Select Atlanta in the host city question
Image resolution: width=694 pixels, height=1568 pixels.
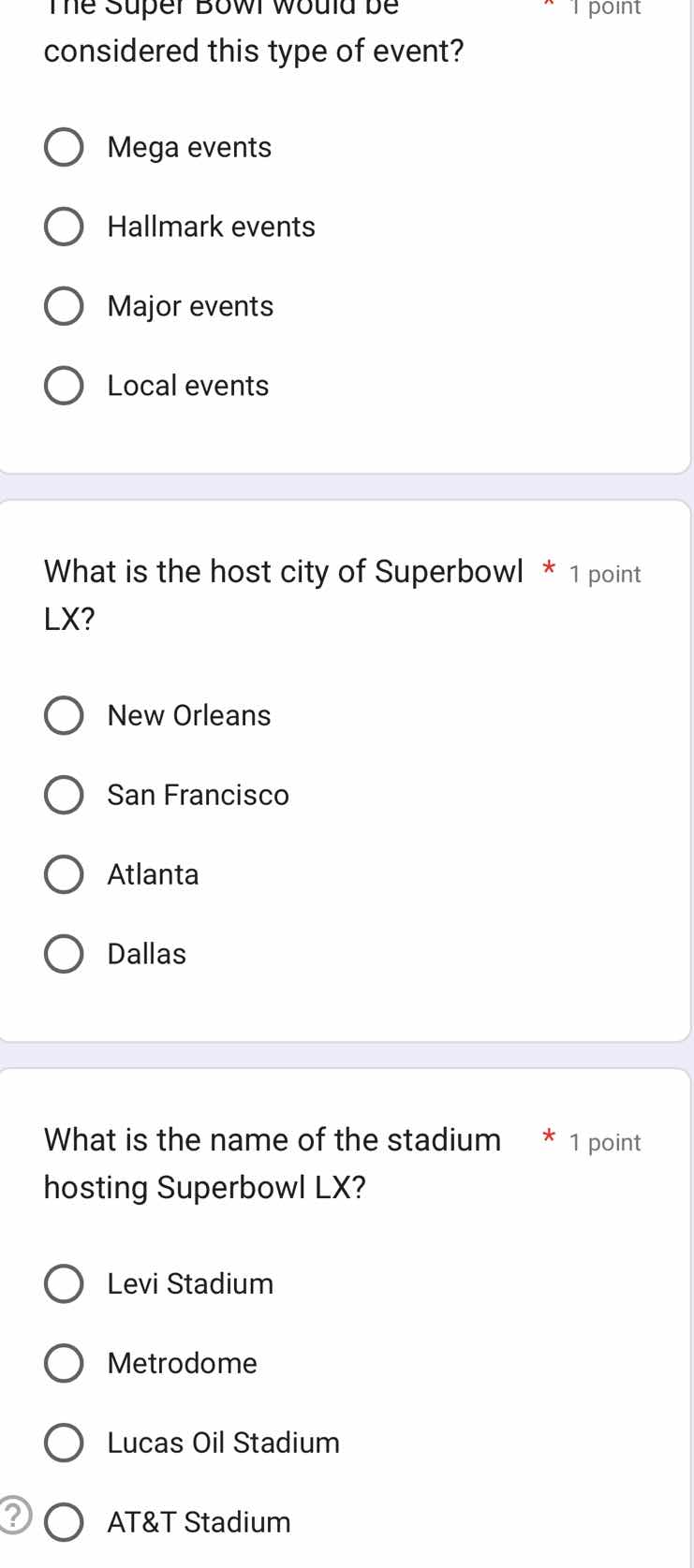pyautogui.click(x=63, y=873)
